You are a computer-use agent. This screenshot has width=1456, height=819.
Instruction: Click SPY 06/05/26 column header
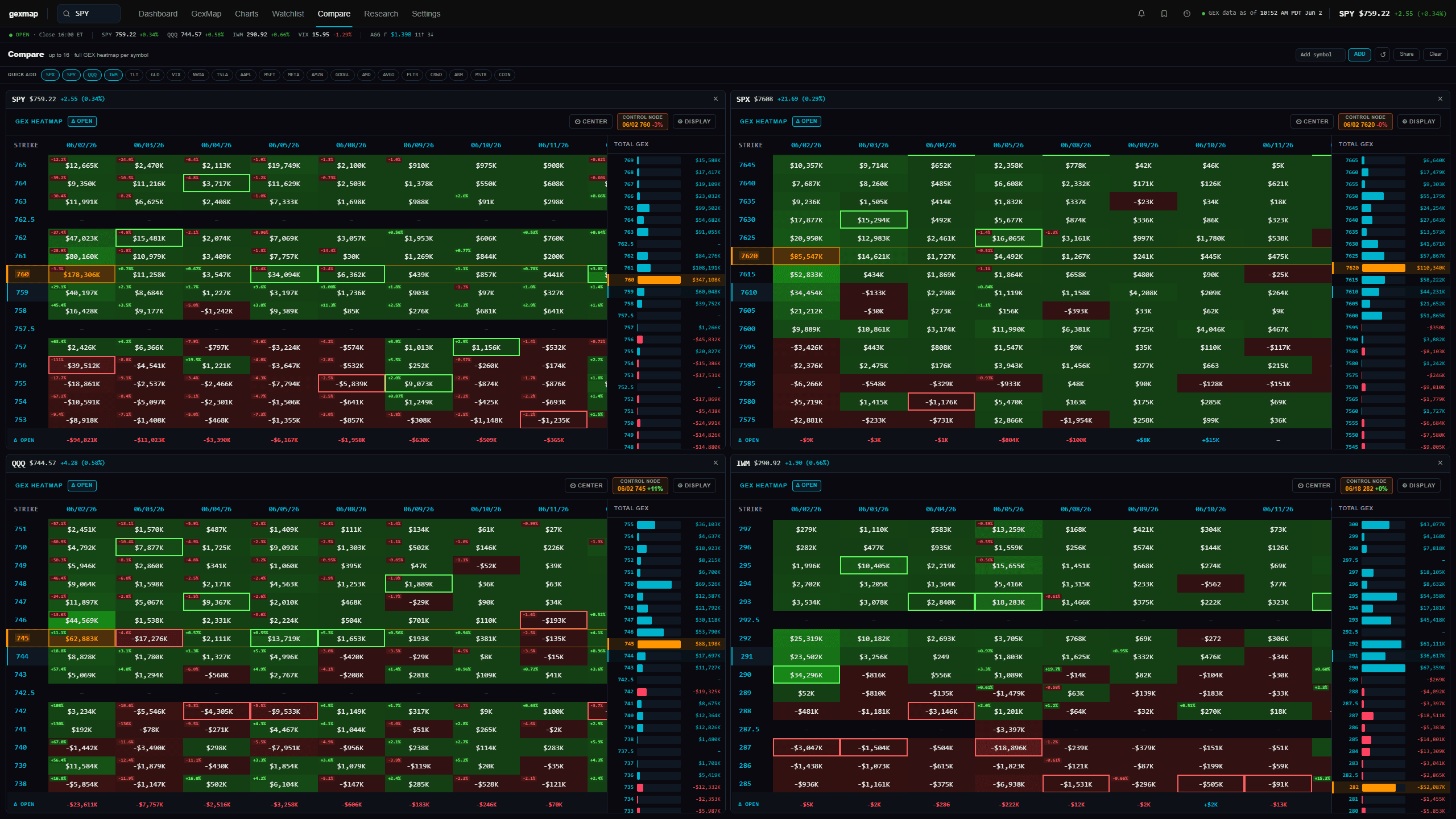[x=284, y=145]
